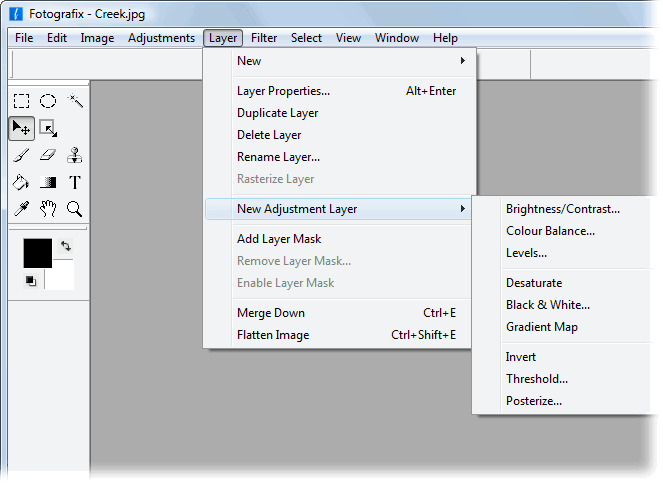
Task: Choose the Eraser tool
Action: coord(47,155)
